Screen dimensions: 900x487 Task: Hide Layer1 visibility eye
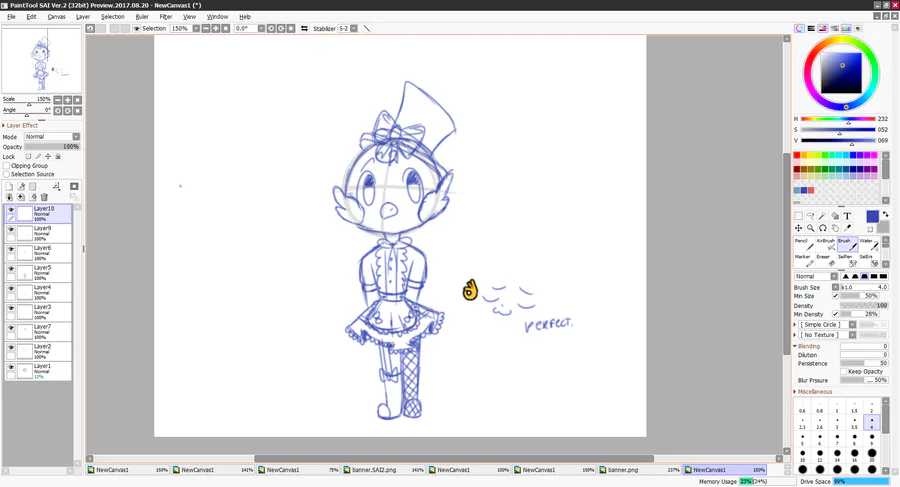click(11, 366)
